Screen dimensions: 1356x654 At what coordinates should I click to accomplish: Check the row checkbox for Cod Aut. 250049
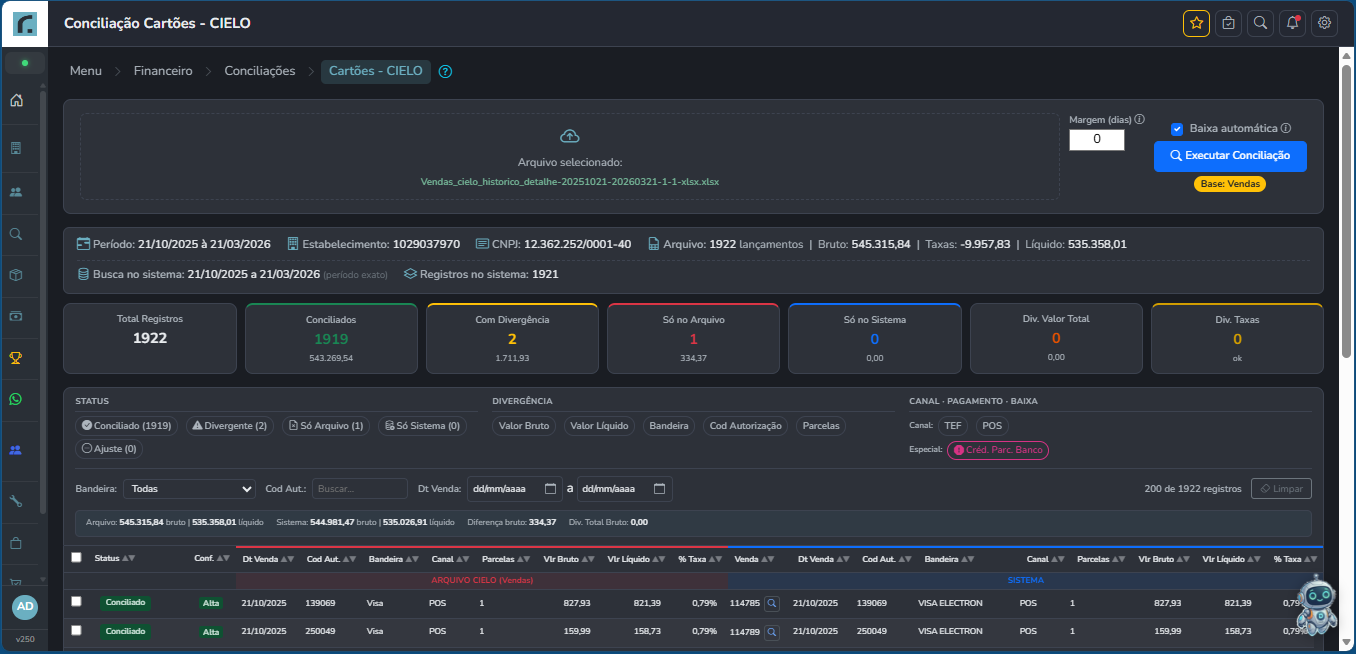[x=76, y=630]
